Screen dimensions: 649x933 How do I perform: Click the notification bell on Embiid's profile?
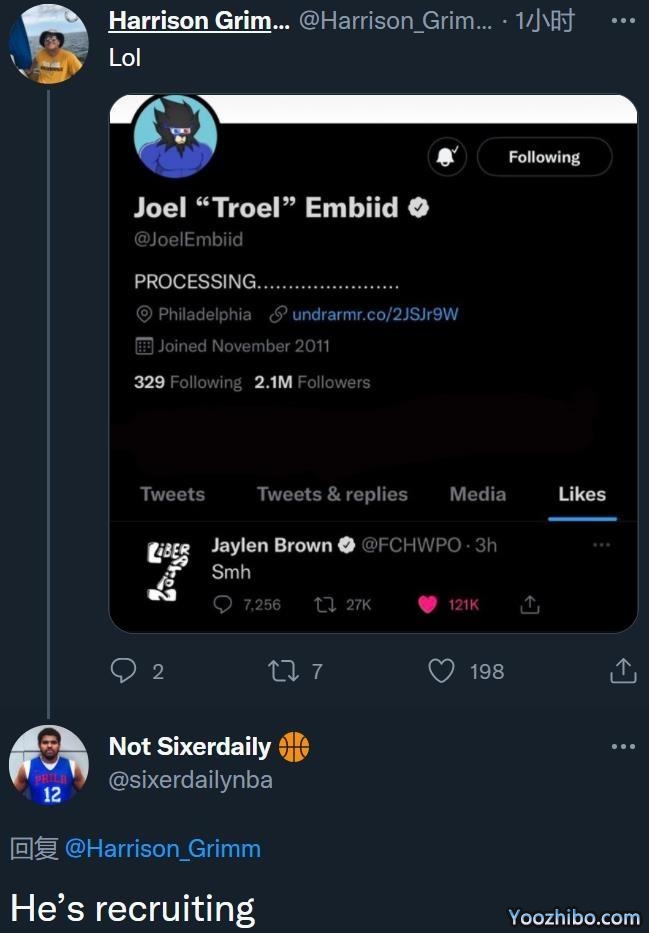pyautogui.click(x=447, y=157)
